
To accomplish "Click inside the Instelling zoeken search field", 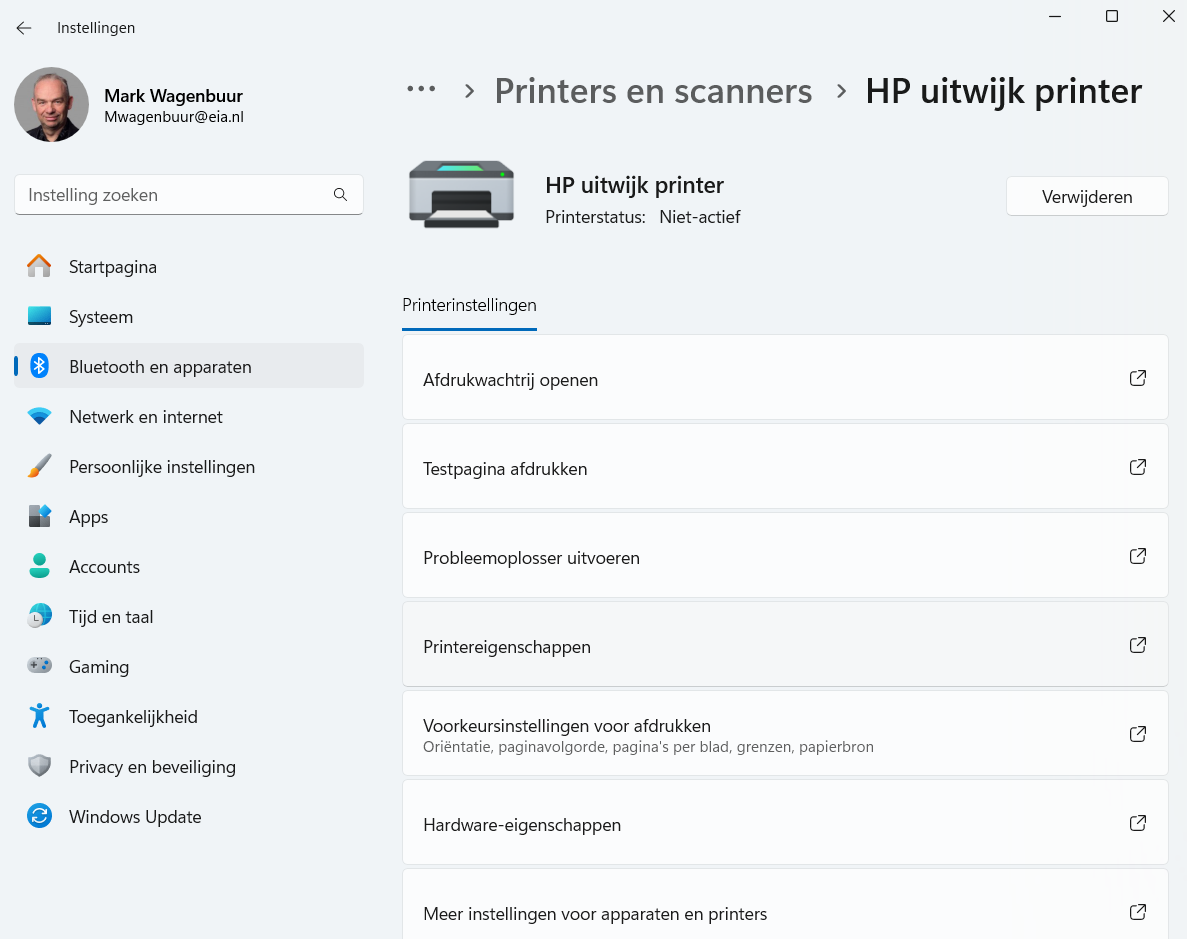I will (x=150, y=194).
